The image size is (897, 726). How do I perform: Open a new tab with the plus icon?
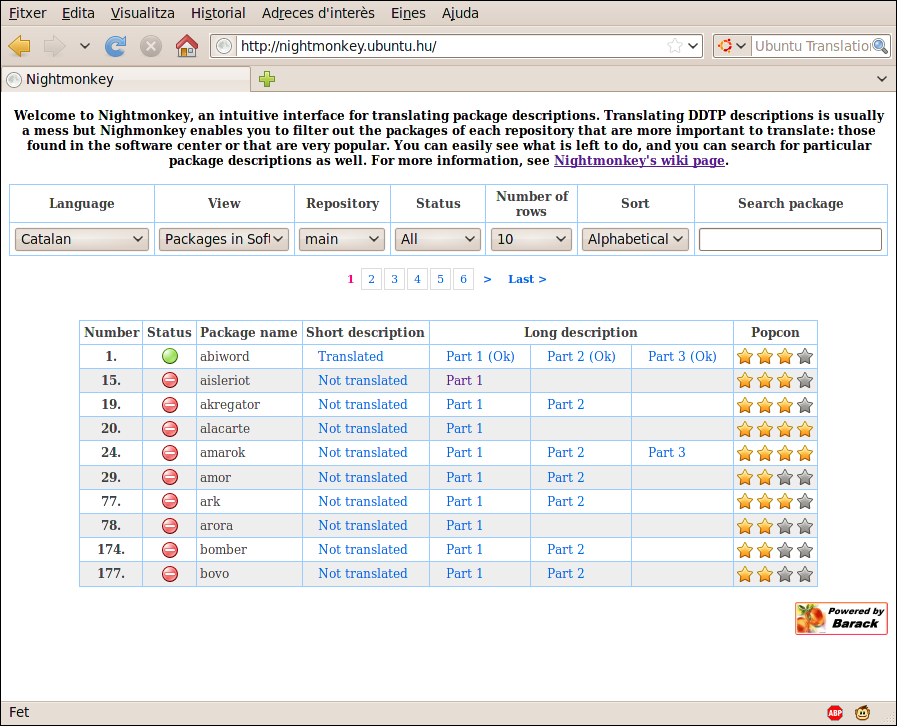(x=267, y=79)
